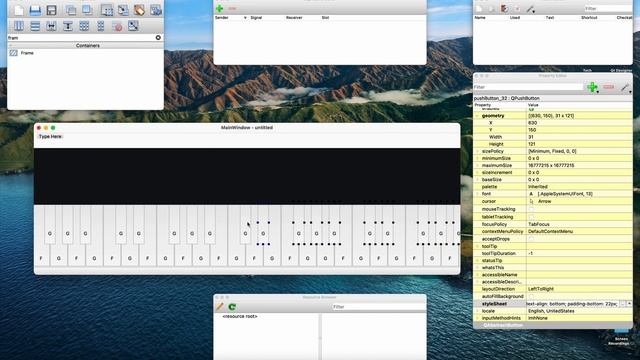
Task: Click the Frame widget in Widget Box
Action: tap(27, 53)
